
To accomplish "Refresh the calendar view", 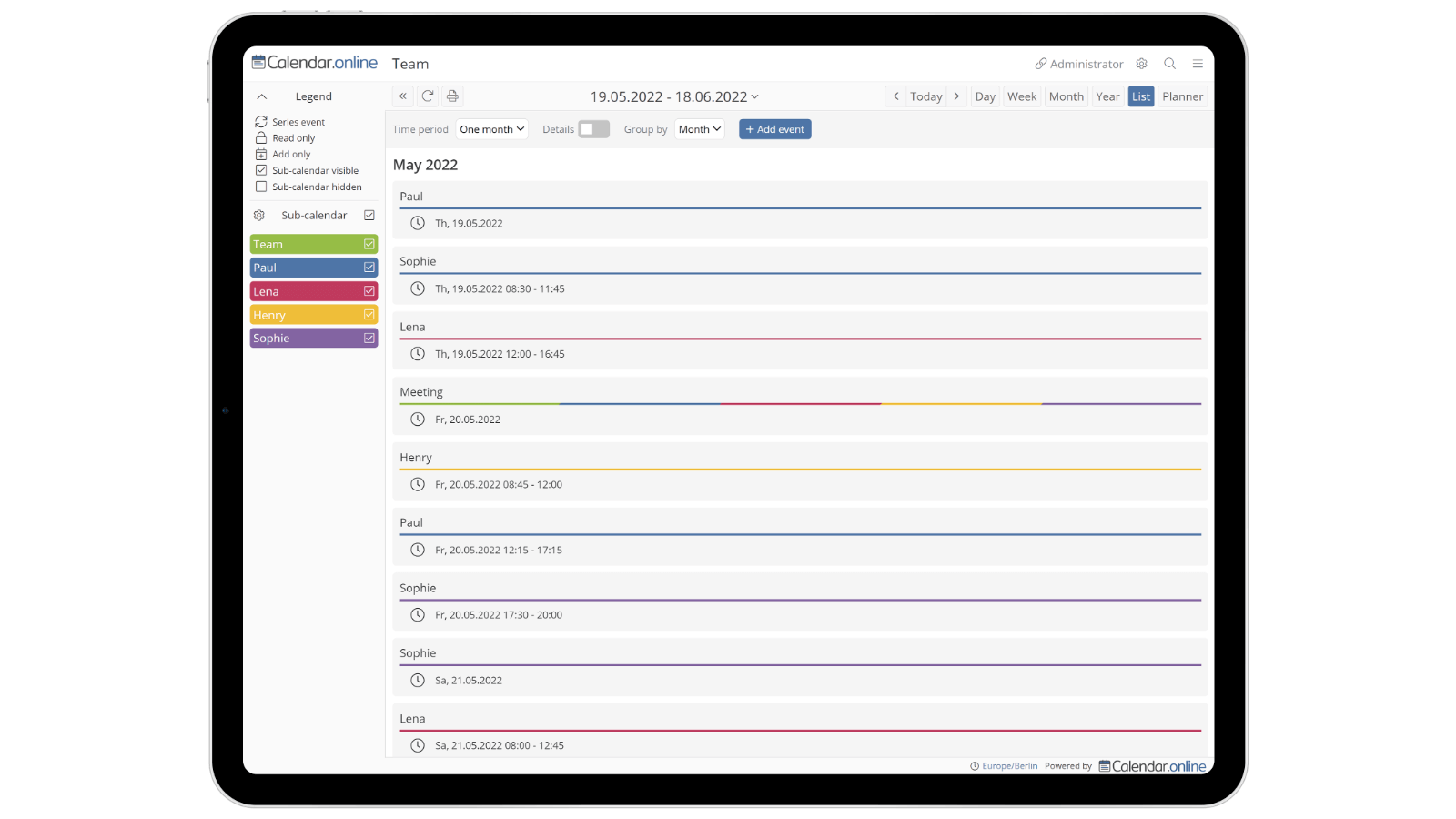I will [x=428, y=96].
